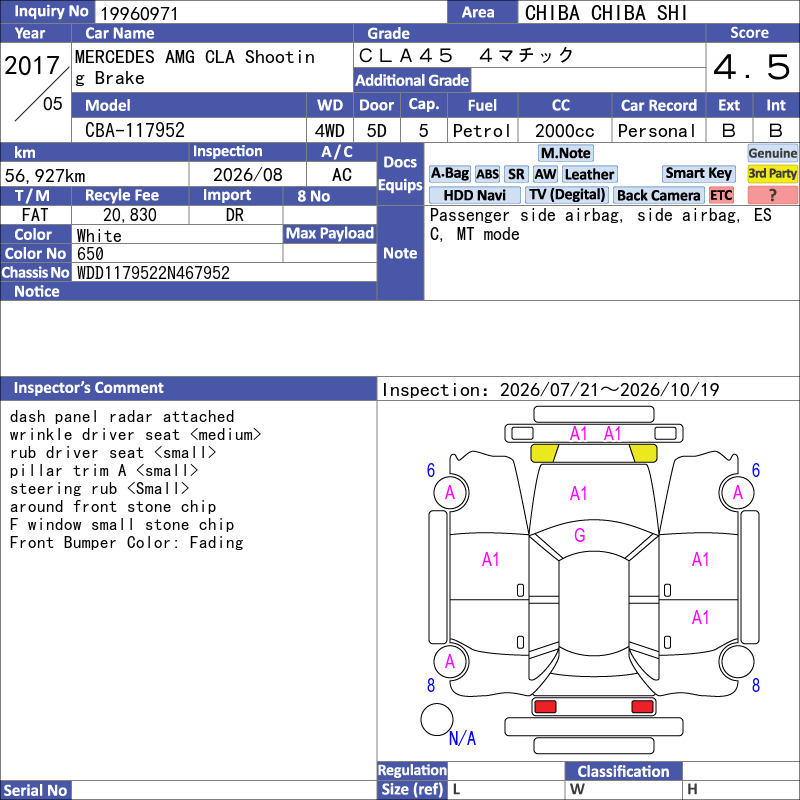Click the M.Note docs badge

[x=565, y=153]
